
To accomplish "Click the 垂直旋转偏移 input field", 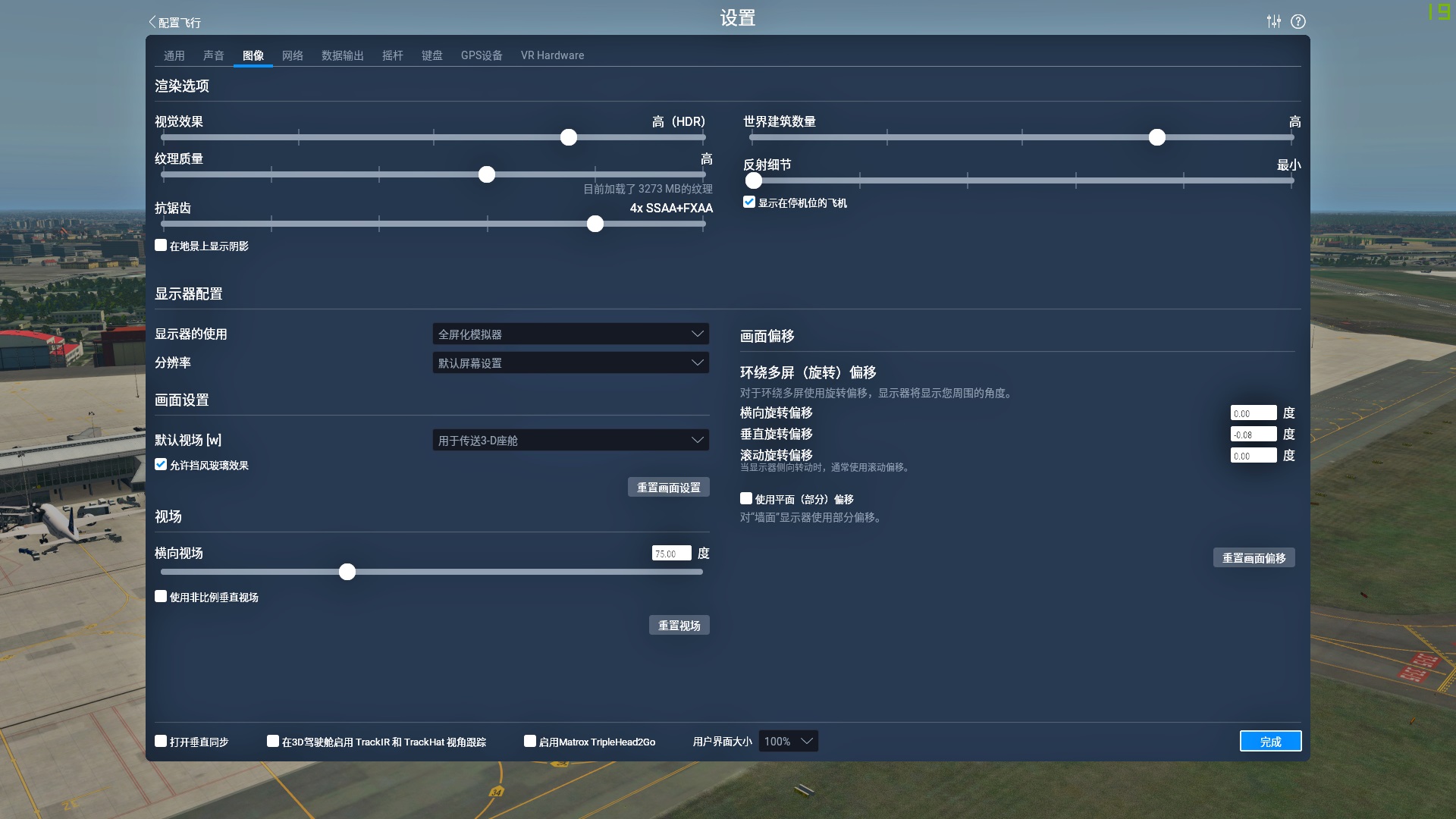I will pos(1253,434).
